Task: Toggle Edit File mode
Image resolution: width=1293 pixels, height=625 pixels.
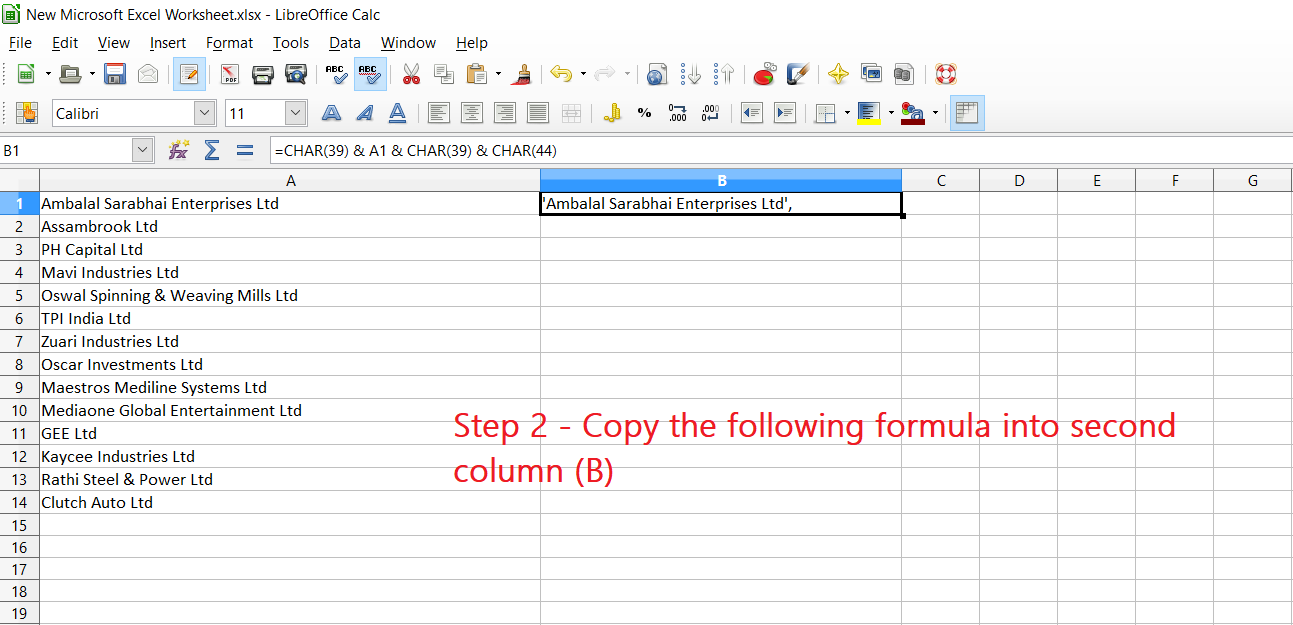Action: coord(189,74)
